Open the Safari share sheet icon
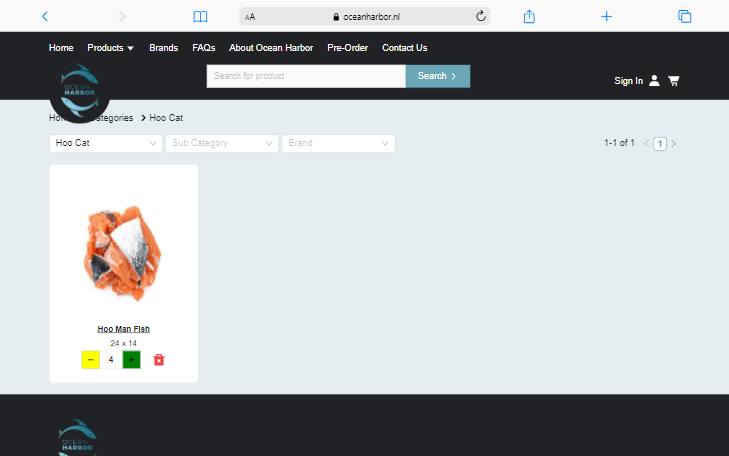The image size is (729, 456). pos(529,17)
